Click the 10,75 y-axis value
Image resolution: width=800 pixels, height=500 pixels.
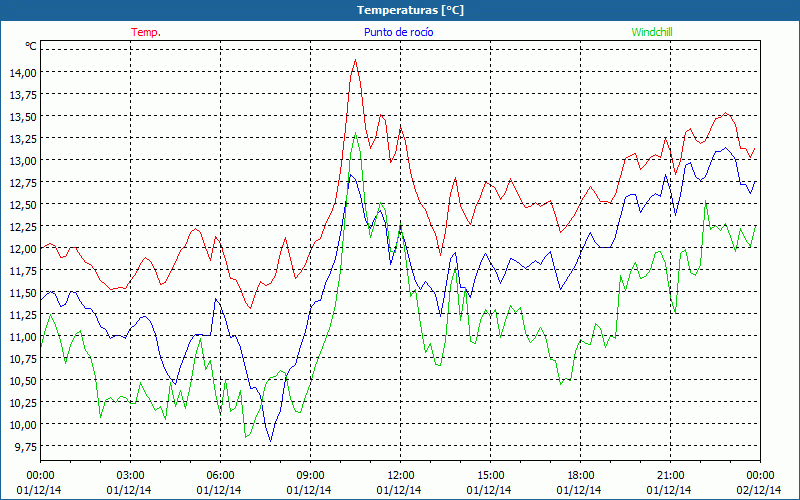(x=23, y=358)
